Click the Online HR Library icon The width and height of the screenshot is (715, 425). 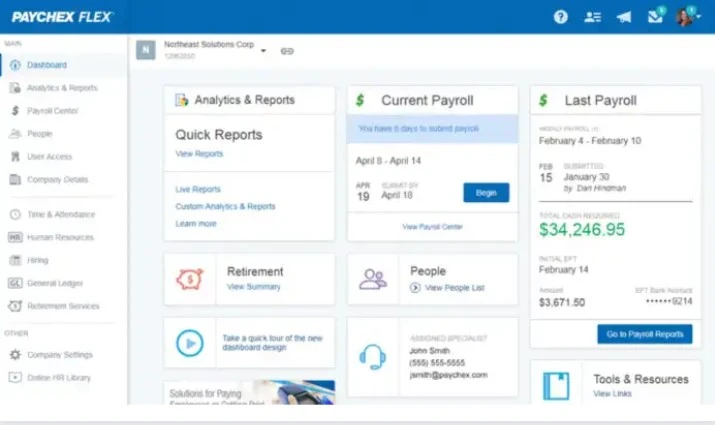[15, 378]
